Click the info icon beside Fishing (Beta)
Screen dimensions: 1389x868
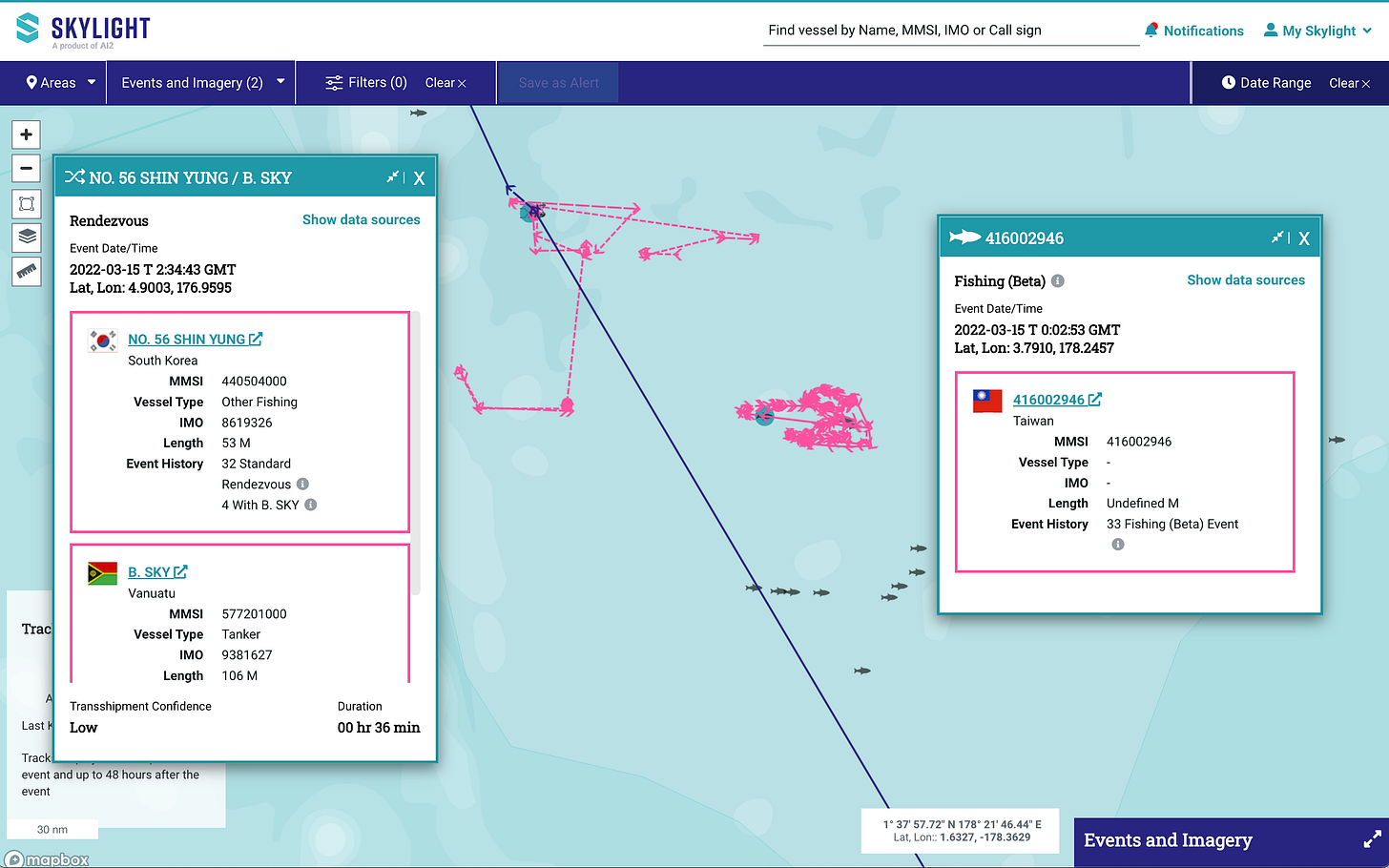pyautogui.click(x=1058, y=281)
